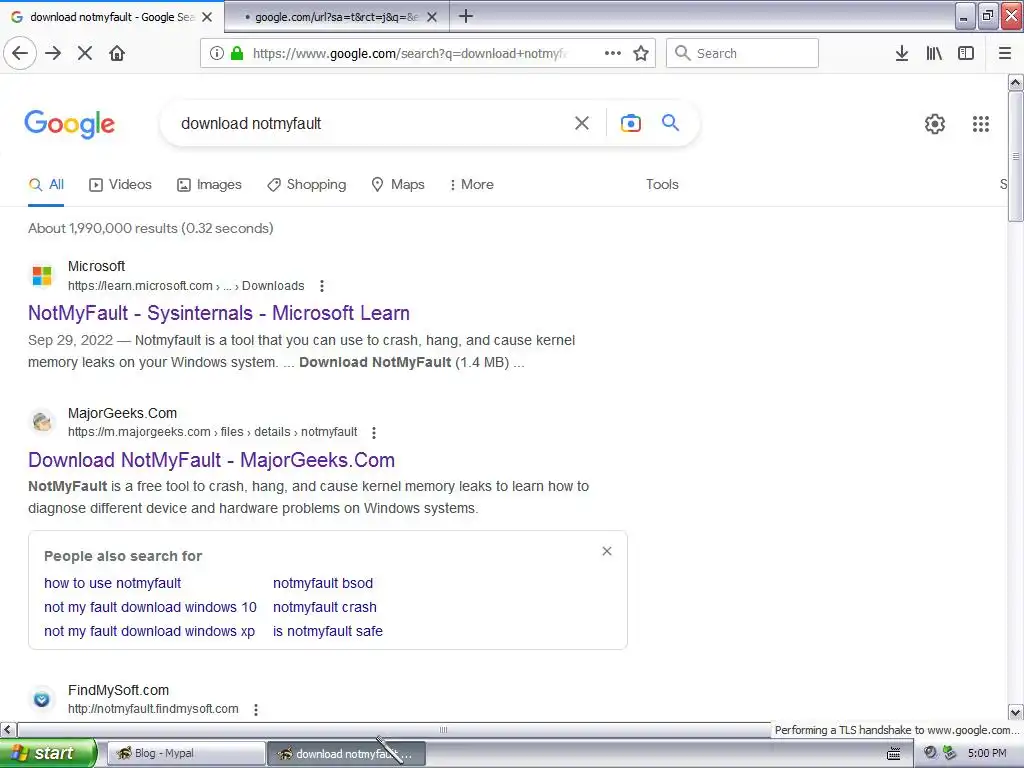Toggle the sidebar view icon
The height and width of the screenshot is (768, 1024).
click(966, 54)
